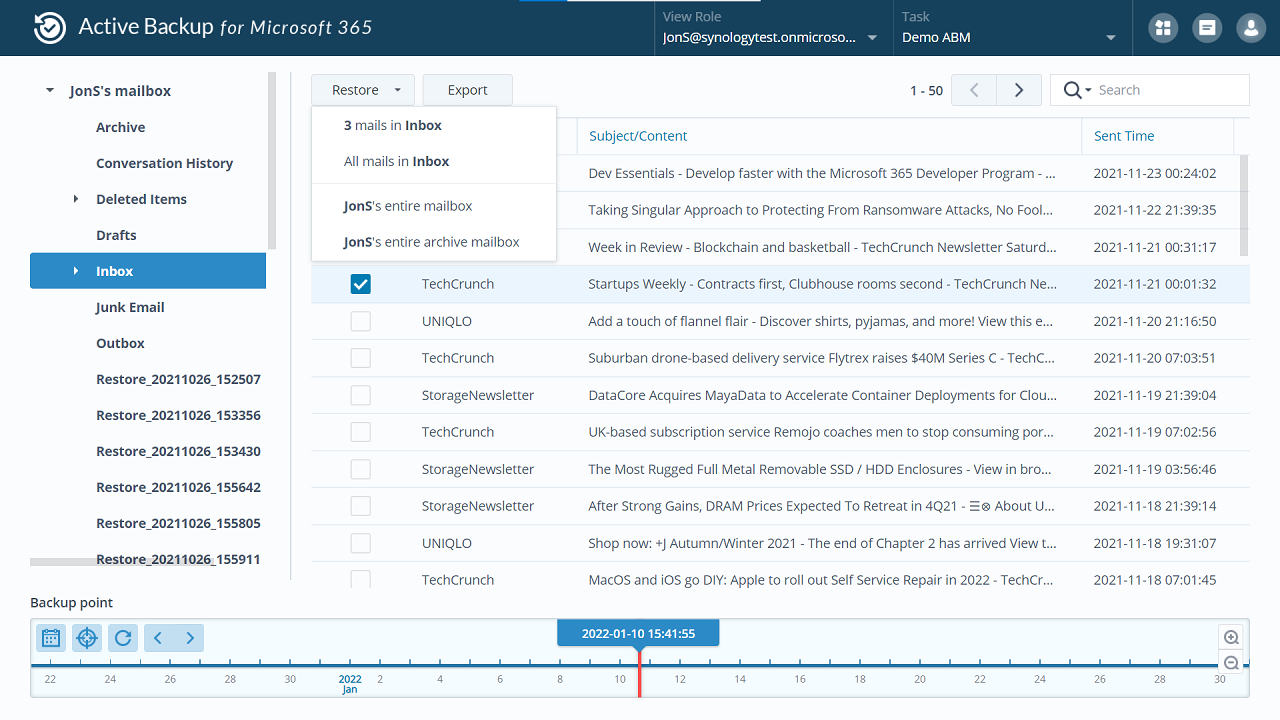Check the UNIQLO flannel flair mail checkbox
The width and height of the screenshot is (1280, 720).
coord(361,321)
